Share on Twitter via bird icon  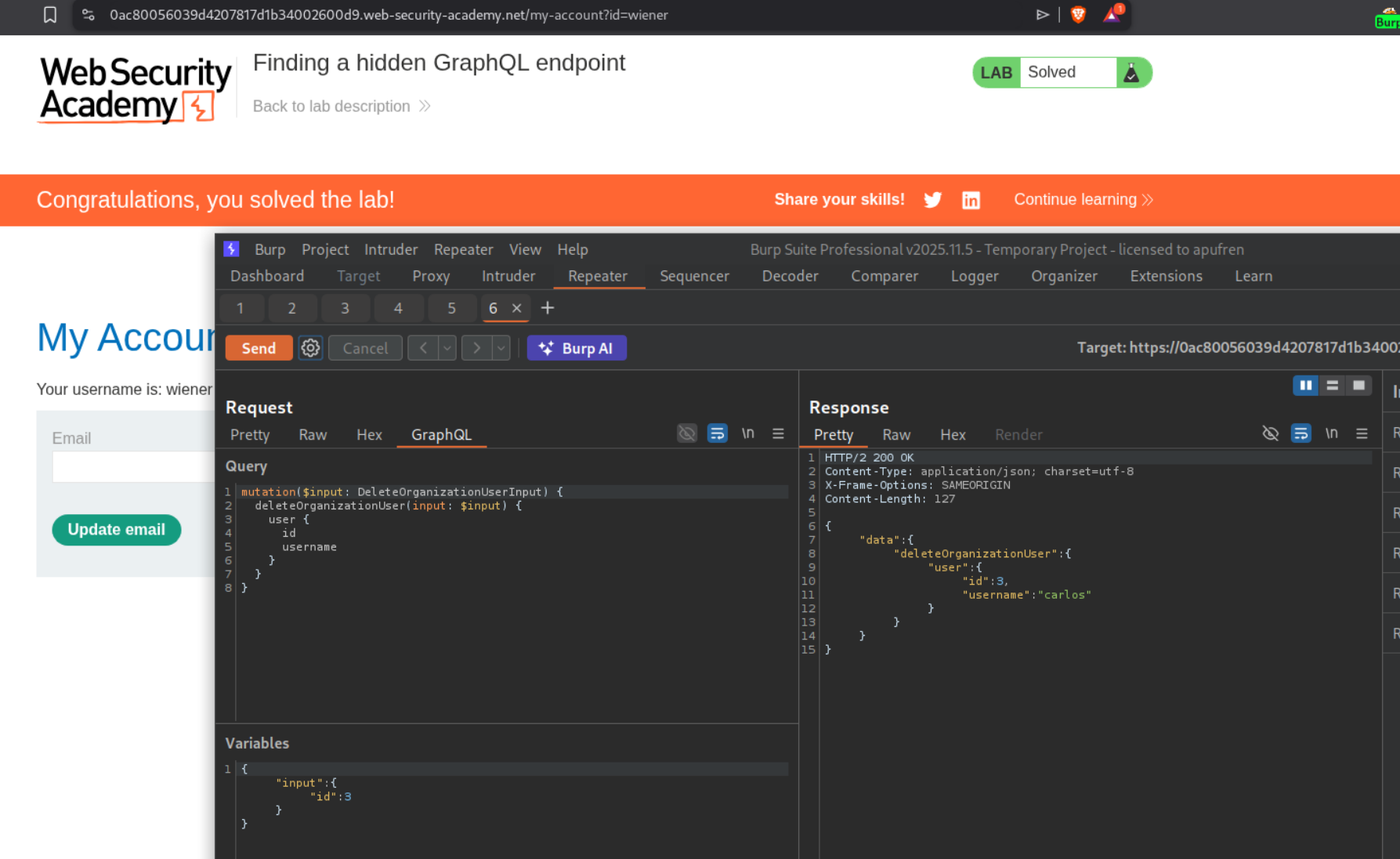click(x=932, y=200)
